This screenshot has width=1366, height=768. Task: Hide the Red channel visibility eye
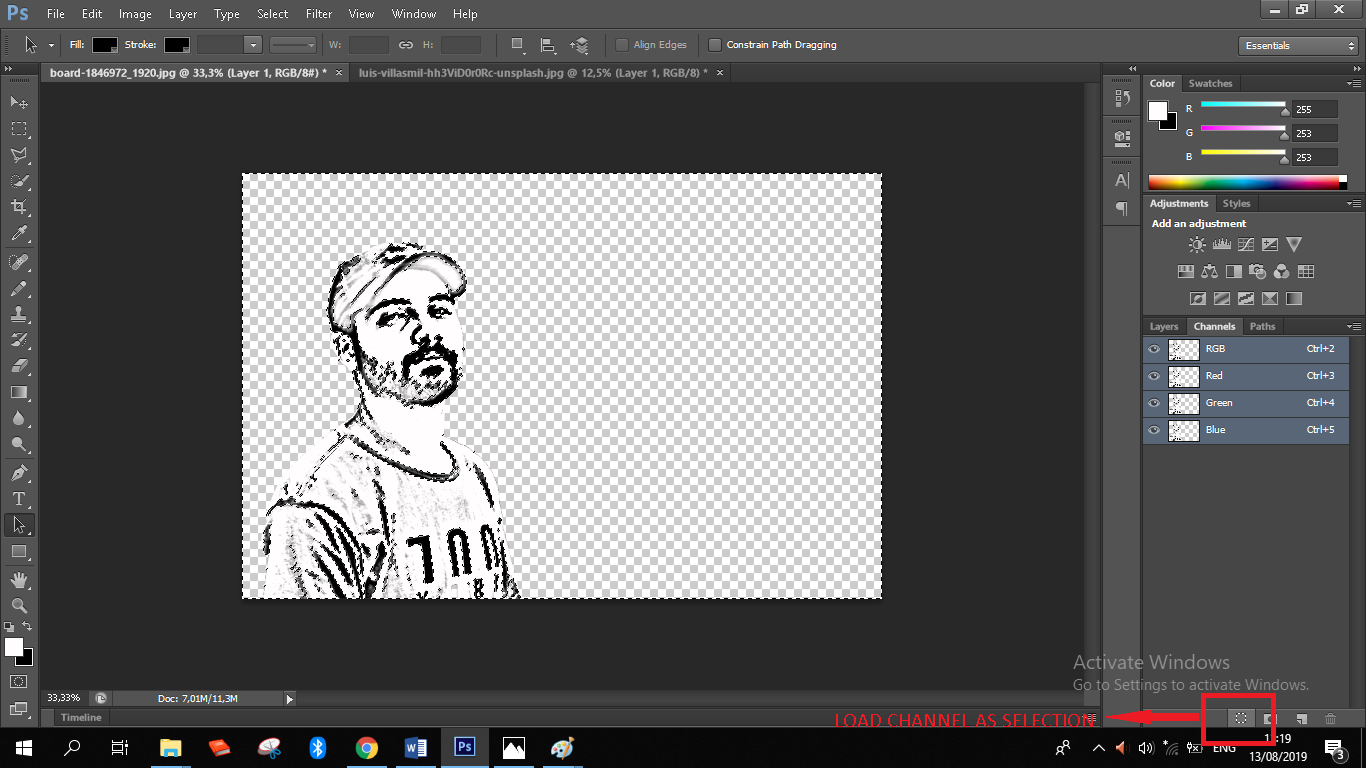[x=1154, y=376]
